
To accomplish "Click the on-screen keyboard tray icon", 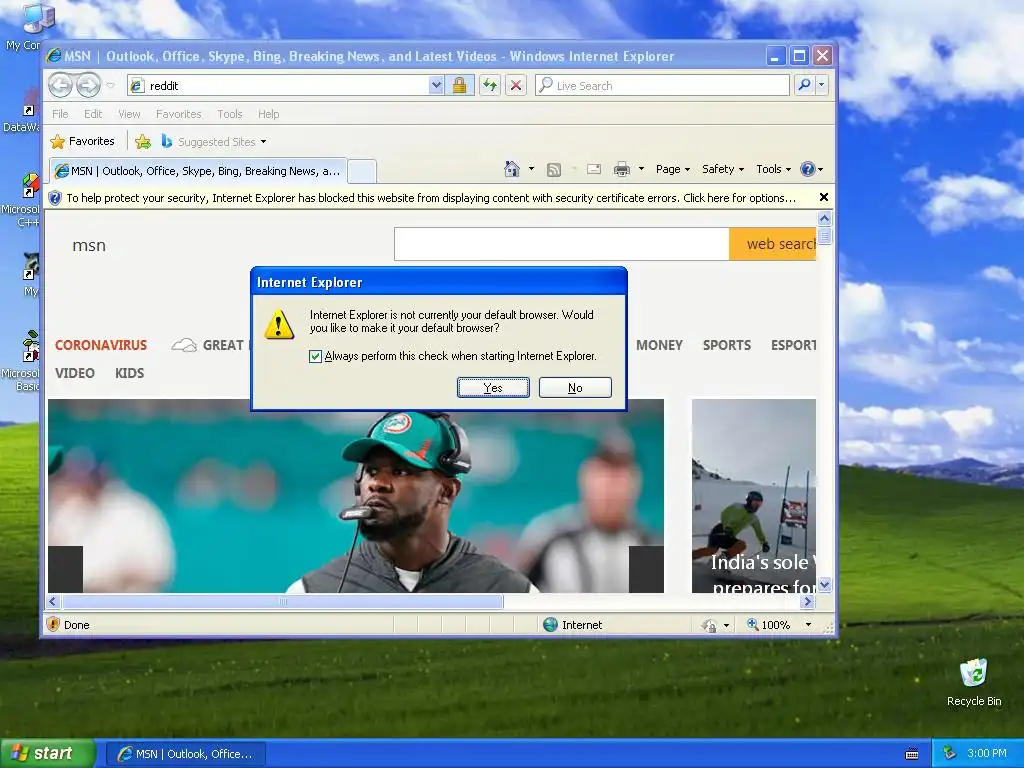I will click(912, 754).
